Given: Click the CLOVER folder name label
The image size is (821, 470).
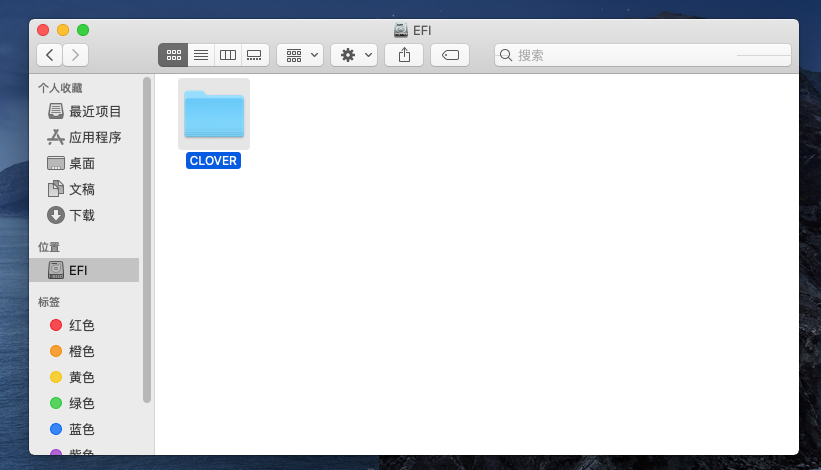Looking at the screenshot, I should pos(213,161).
